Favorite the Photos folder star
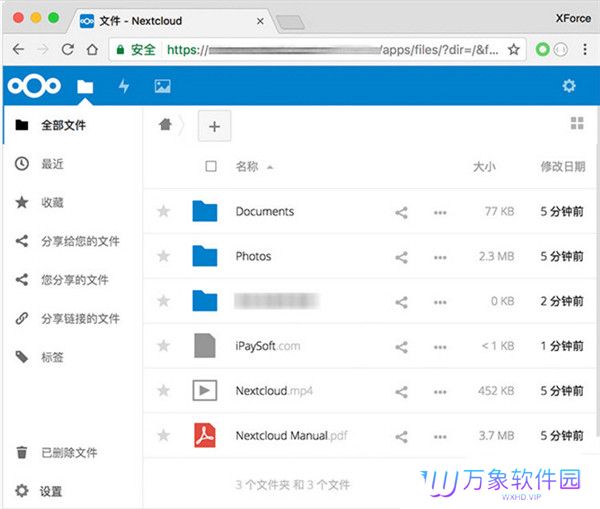Viewport: 600px width, 509px height. [164, 256]
